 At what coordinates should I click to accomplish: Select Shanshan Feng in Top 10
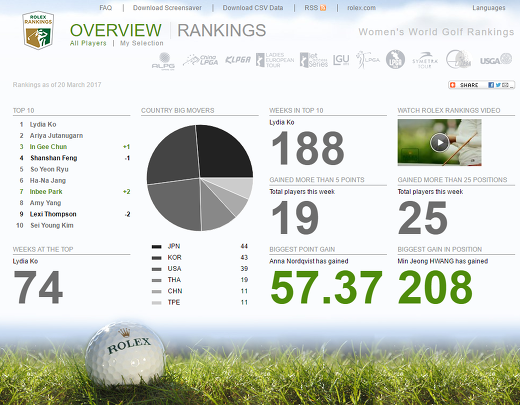point(54,158)
